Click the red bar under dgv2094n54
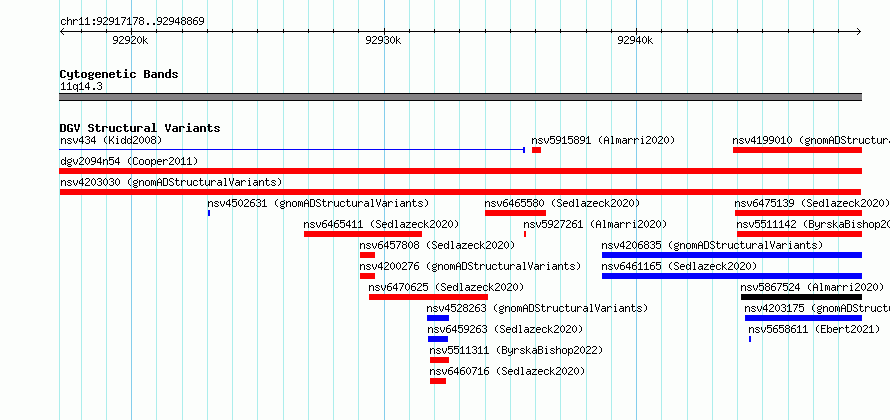Image resolution: width=890 pixels, height=420 pixels. (461, 171)
